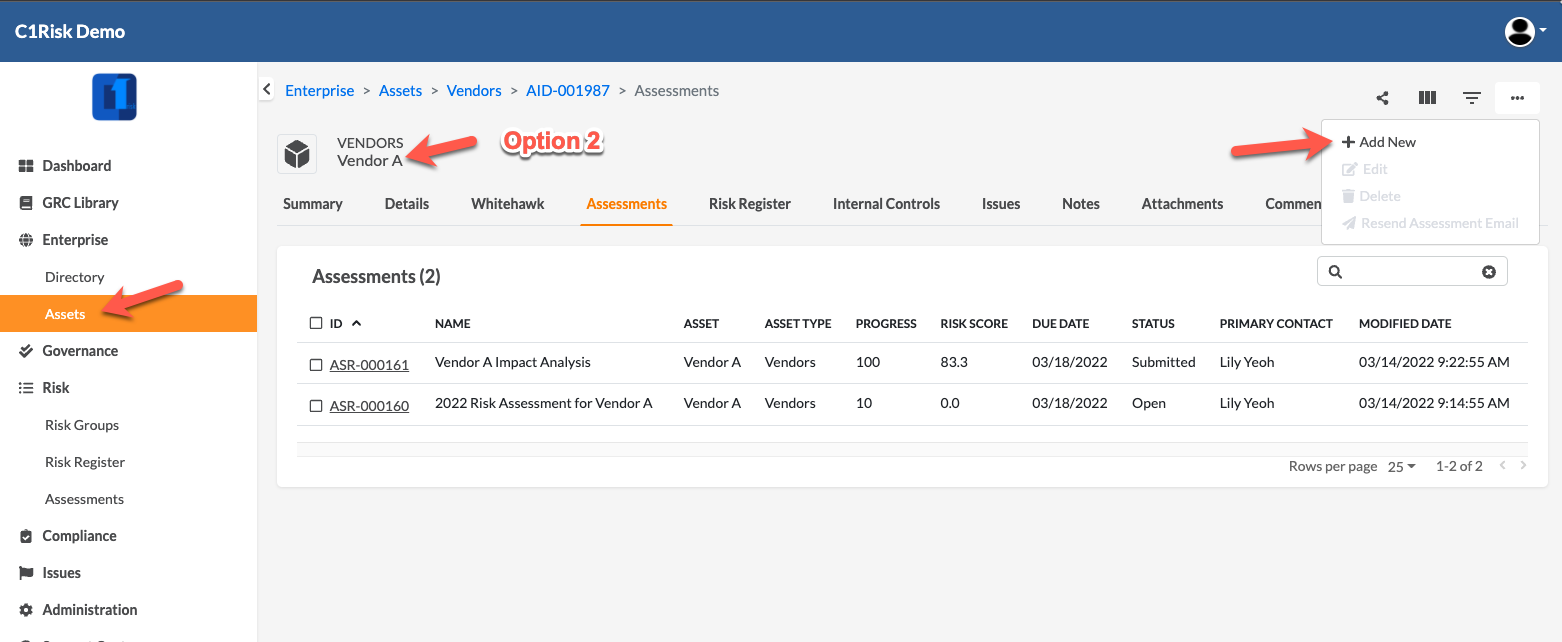Open the Internal Controls tab

pos(887,204)
